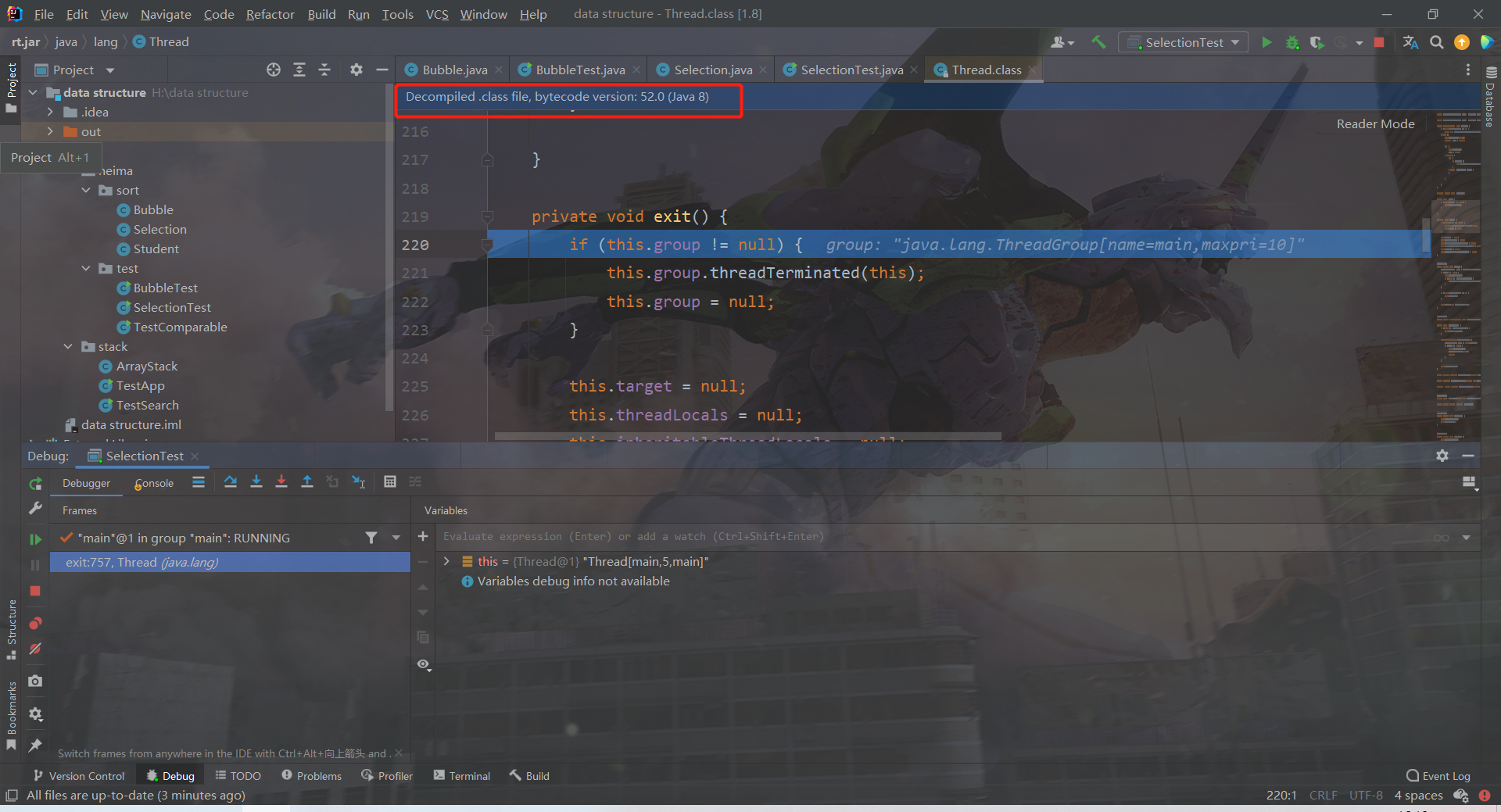Switch to the Bubble.java editor tab

coord(452,70)
